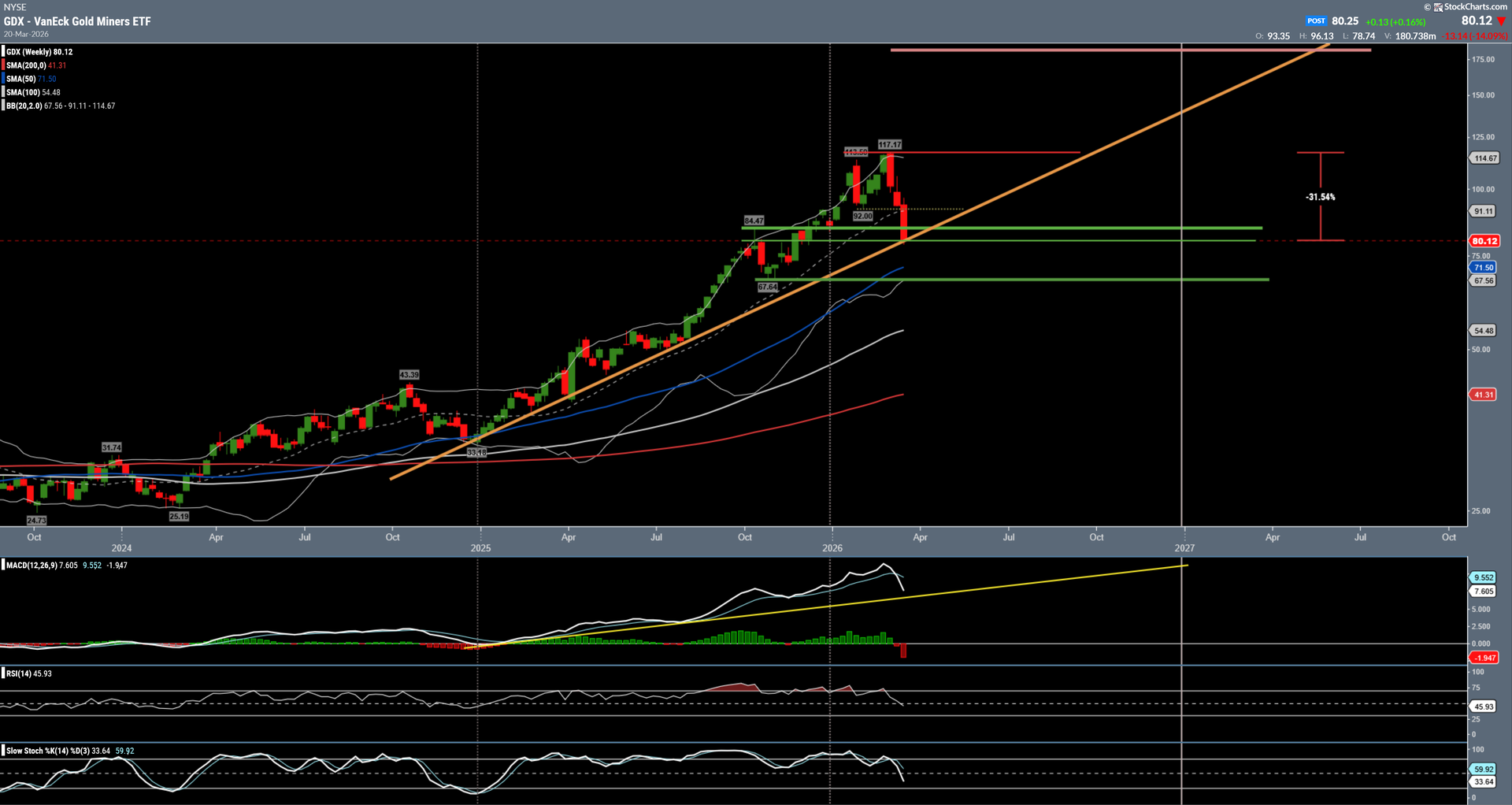Click the blue POST badge in header

(x=1316, y=21)
